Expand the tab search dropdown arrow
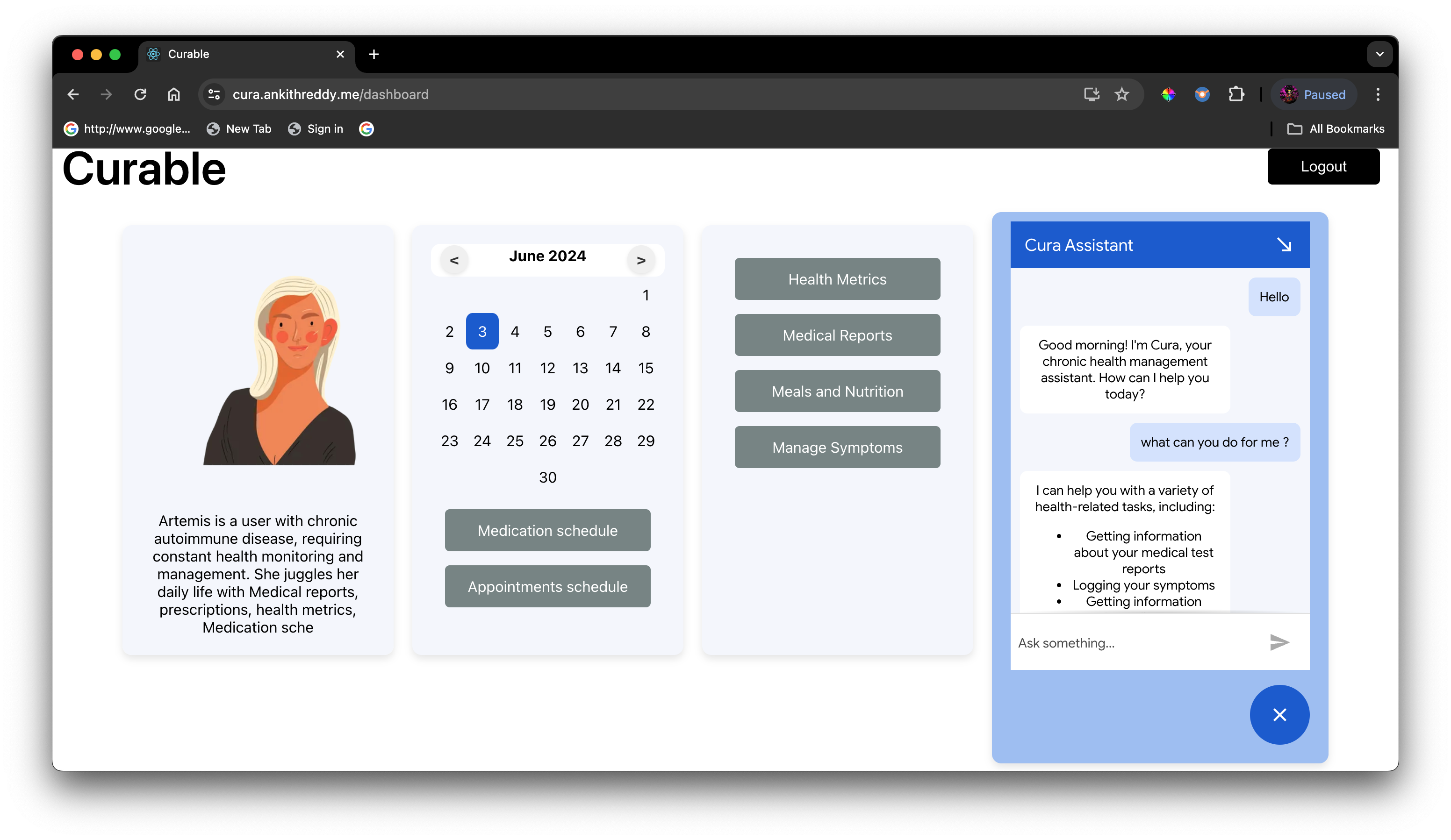Viewport: 1451px width, 840px height. (x=1379, y=54)
